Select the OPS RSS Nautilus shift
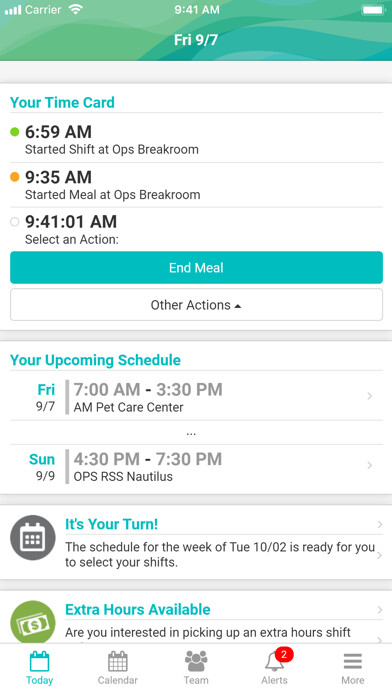Image resolution: width=392 pixels, height=696 pixels. coord(196,466)
